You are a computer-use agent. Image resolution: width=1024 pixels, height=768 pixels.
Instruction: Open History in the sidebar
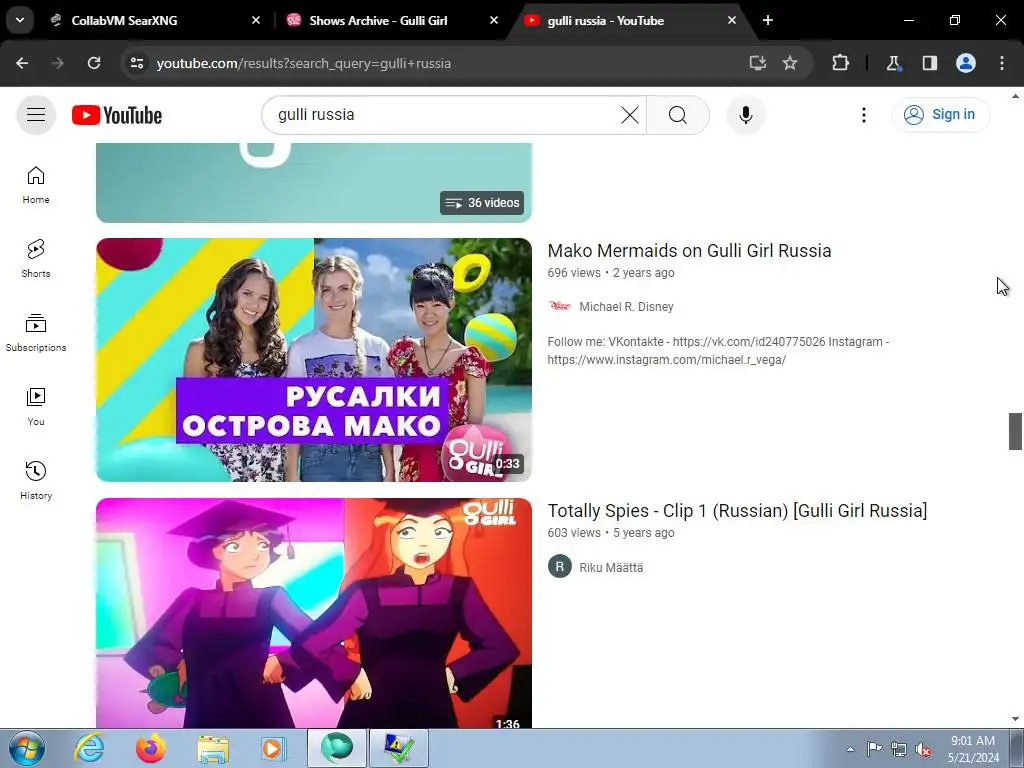(36, 480)
